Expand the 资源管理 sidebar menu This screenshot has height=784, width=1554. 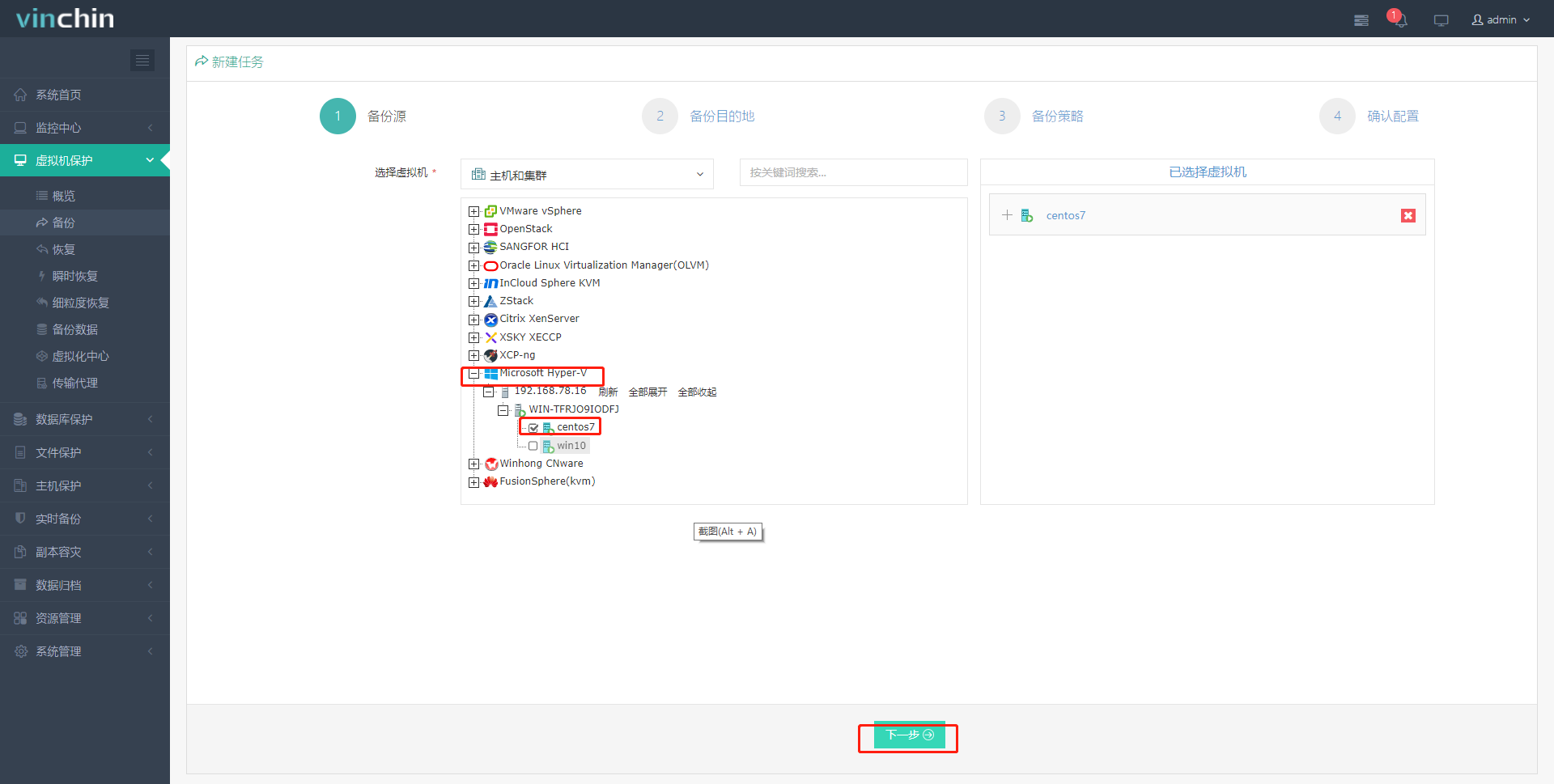85,618
